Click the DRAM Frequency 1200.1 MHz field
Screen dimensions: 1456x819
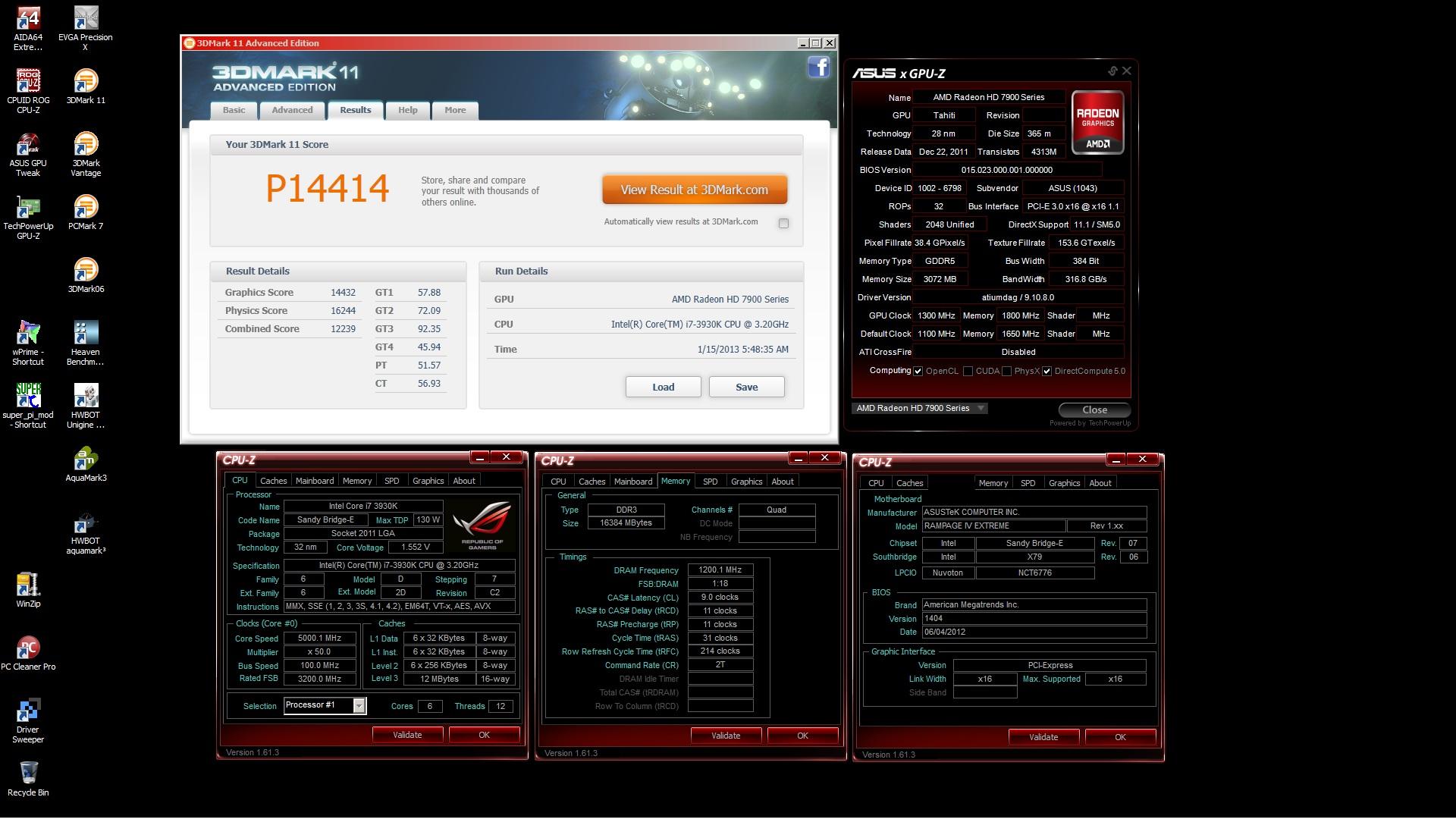click(720, 570)
